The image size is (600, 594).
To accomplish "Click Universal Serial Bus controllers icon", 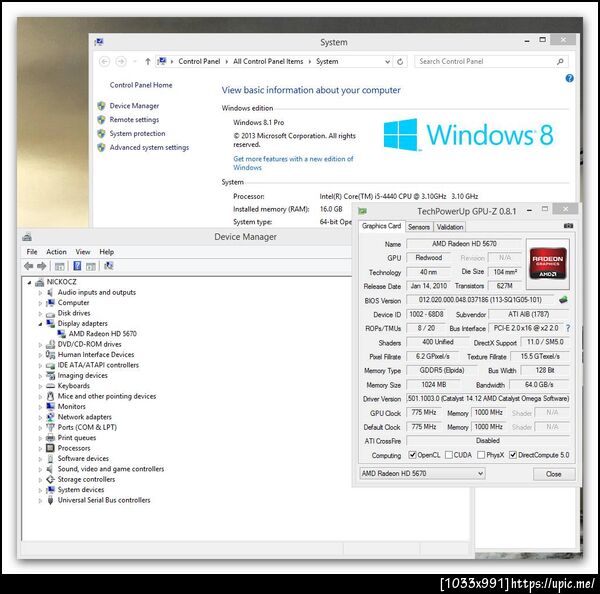I will tap(50, 500).
